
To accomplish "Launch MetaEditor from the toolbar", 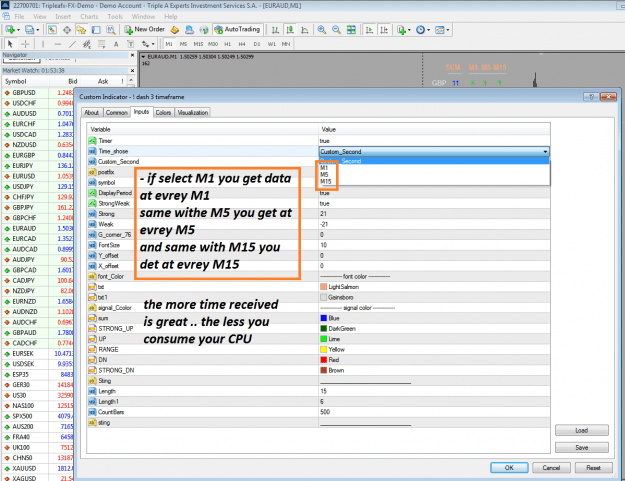I will pyautogui.click(x=175, y=29).
